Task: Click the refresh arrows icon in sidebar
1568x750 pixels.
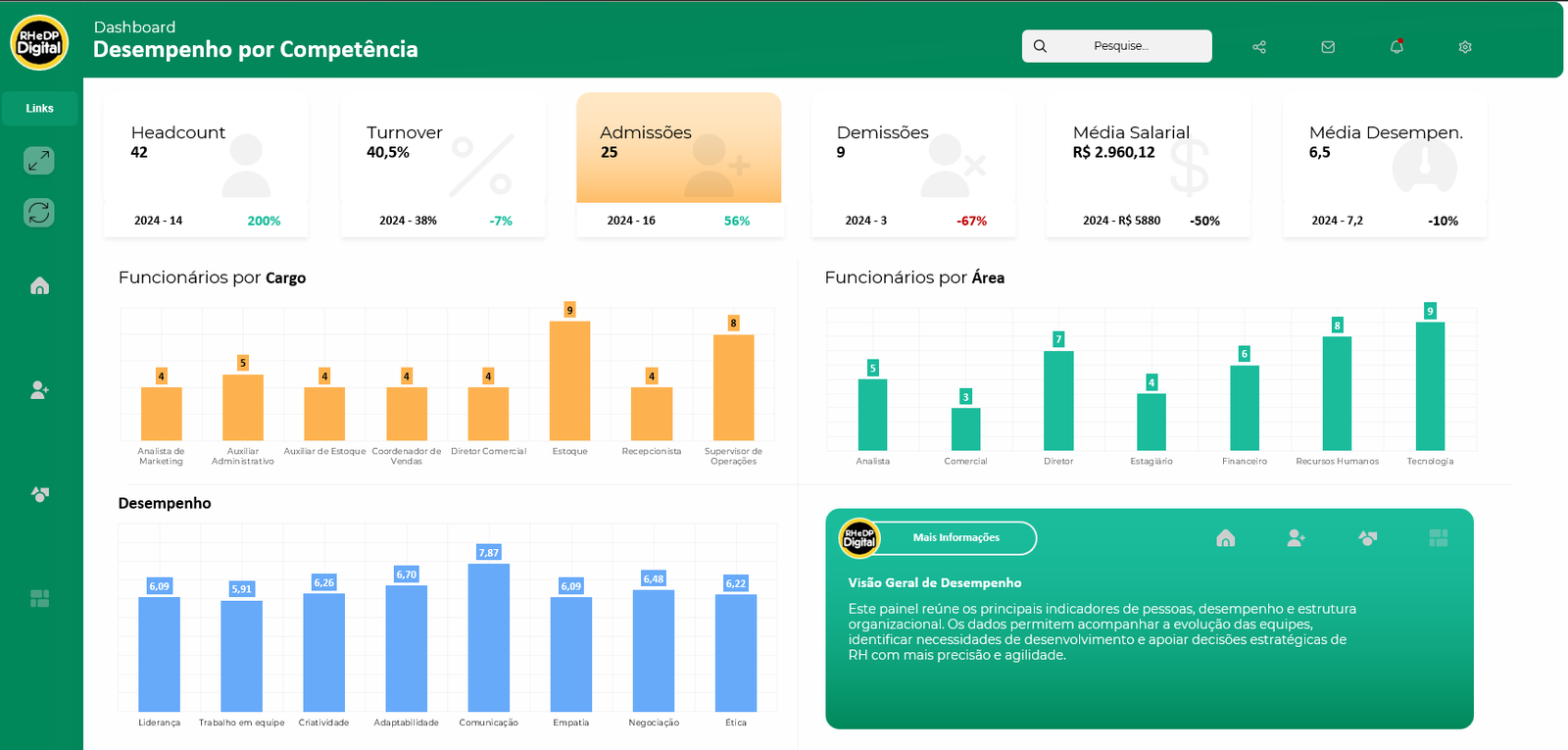Action: (39, 213)
